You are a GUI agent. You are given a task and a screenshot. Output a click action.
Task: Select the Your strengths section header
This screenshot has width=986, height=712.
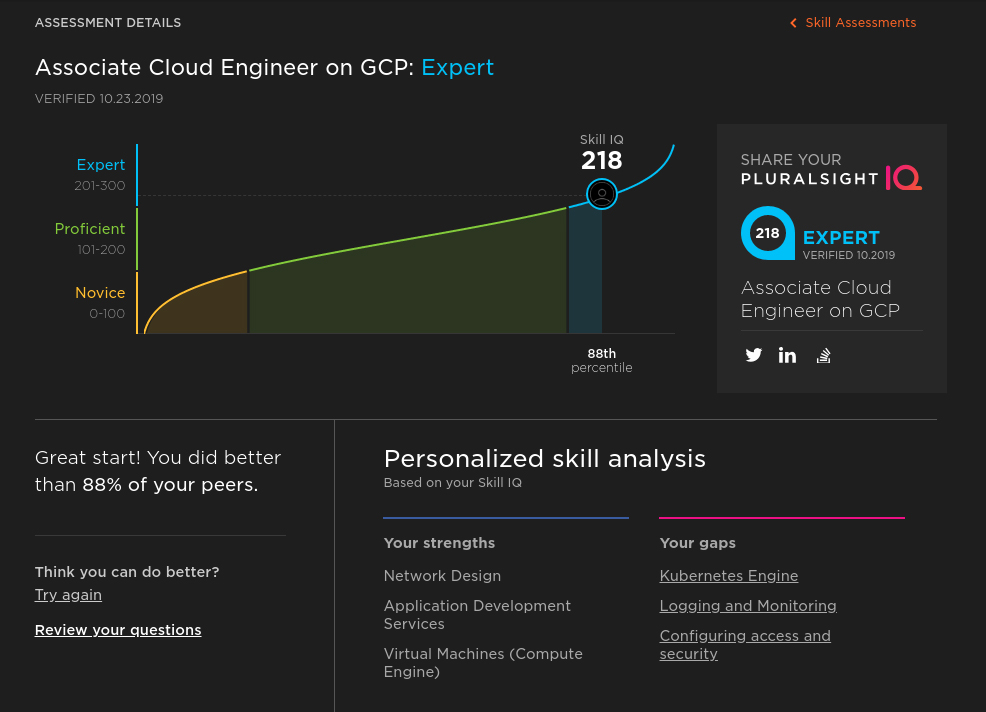439,543
